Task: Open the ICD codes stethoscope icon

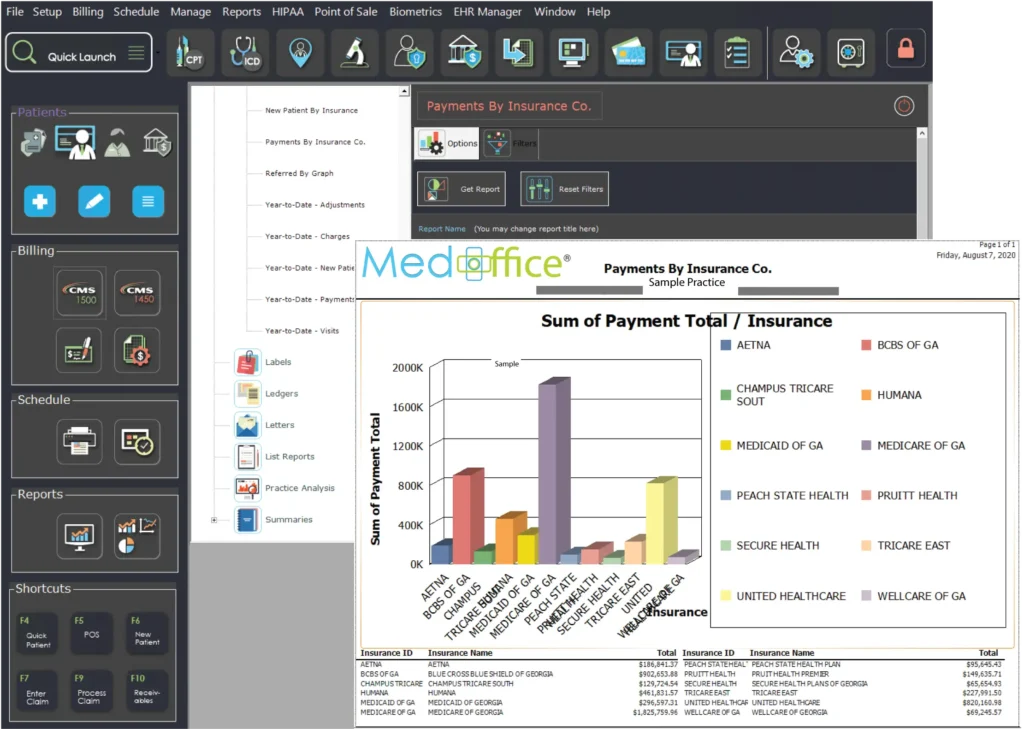Action: (x=246, y=53)
